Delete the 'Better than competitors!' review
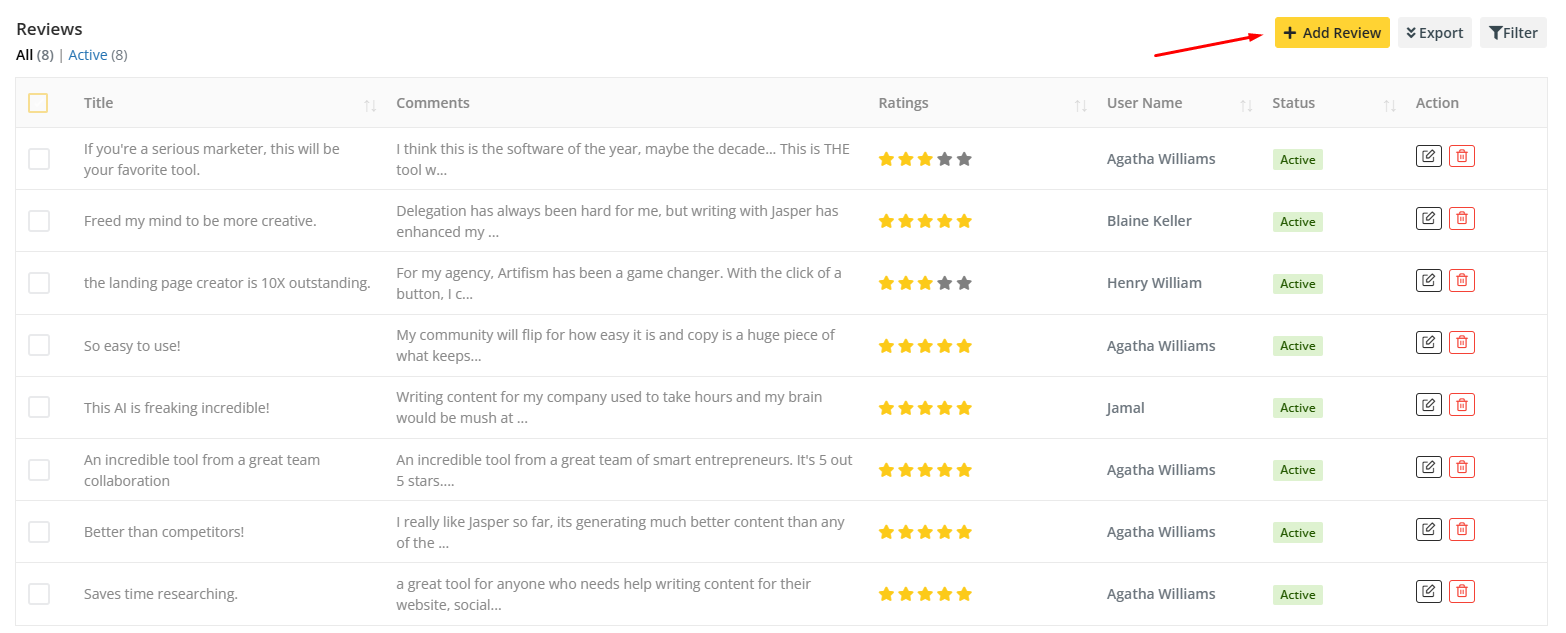 coord(1462,529)
